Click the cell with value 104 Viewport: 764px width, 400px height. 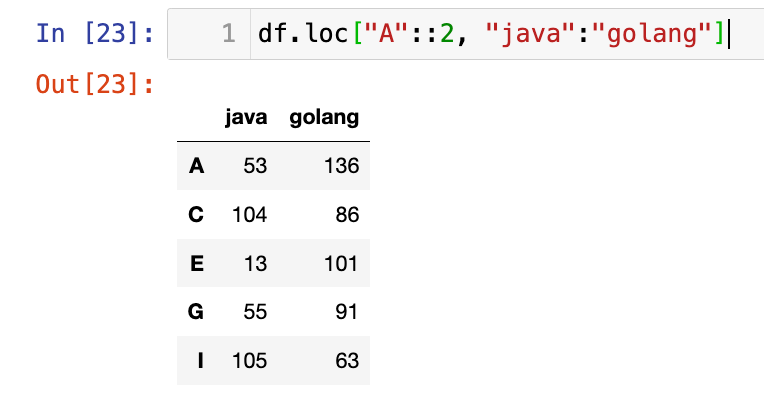249,214
